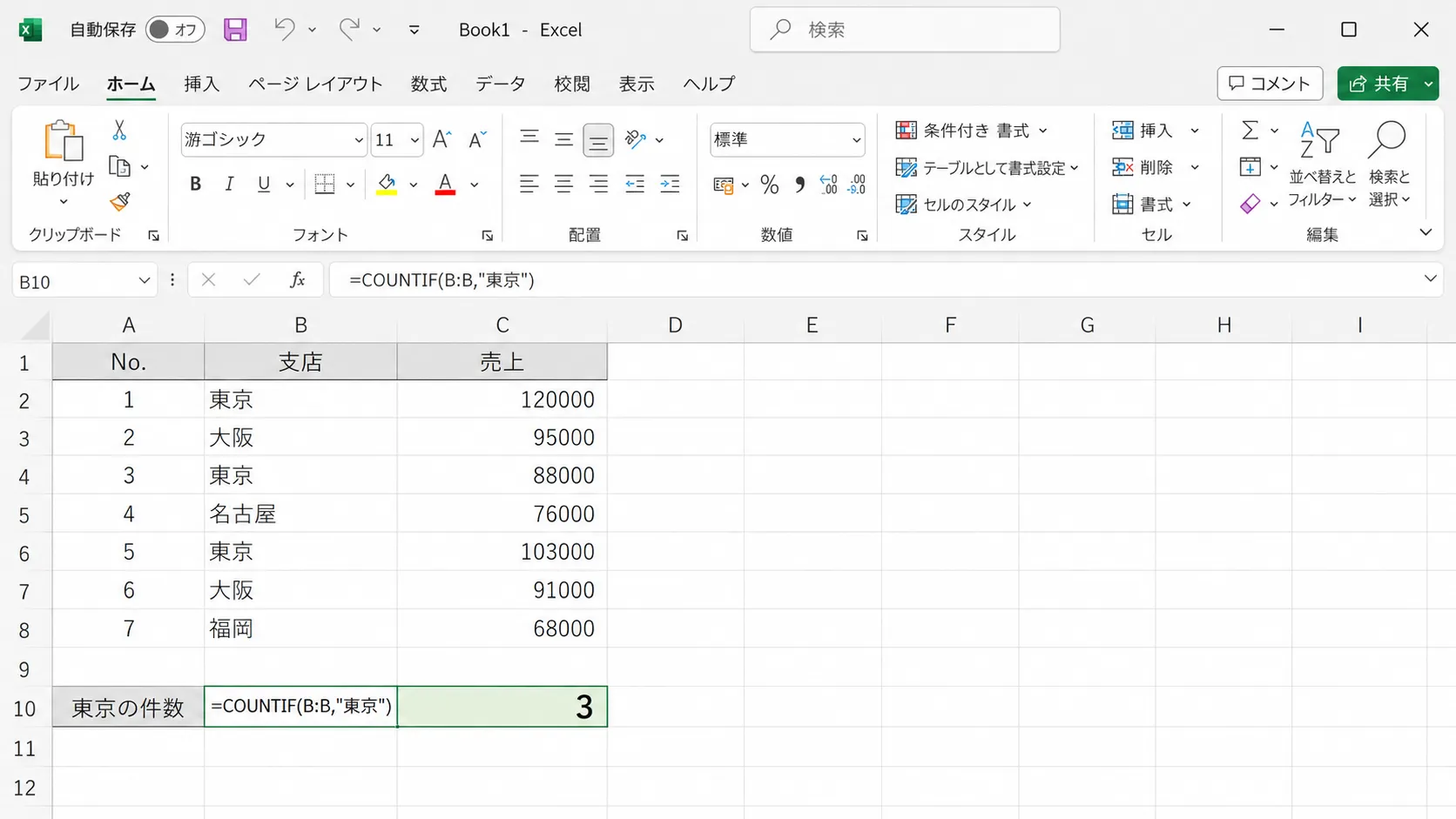Click the Undo arrow icon
The height and width of the screenshot is (819, 1456).
[x=284, y=29]
